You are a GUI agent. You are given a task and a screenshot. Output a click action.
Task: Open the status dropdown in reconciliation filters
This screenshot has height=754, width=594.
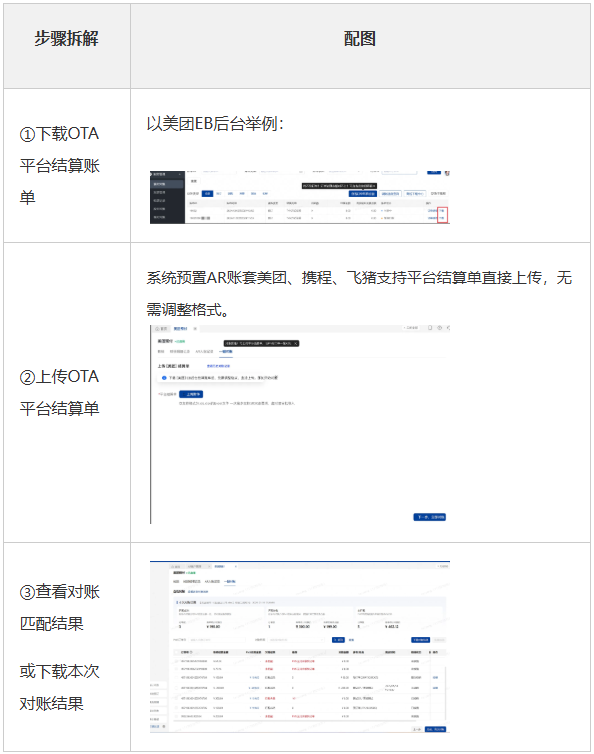pos(297,640)
